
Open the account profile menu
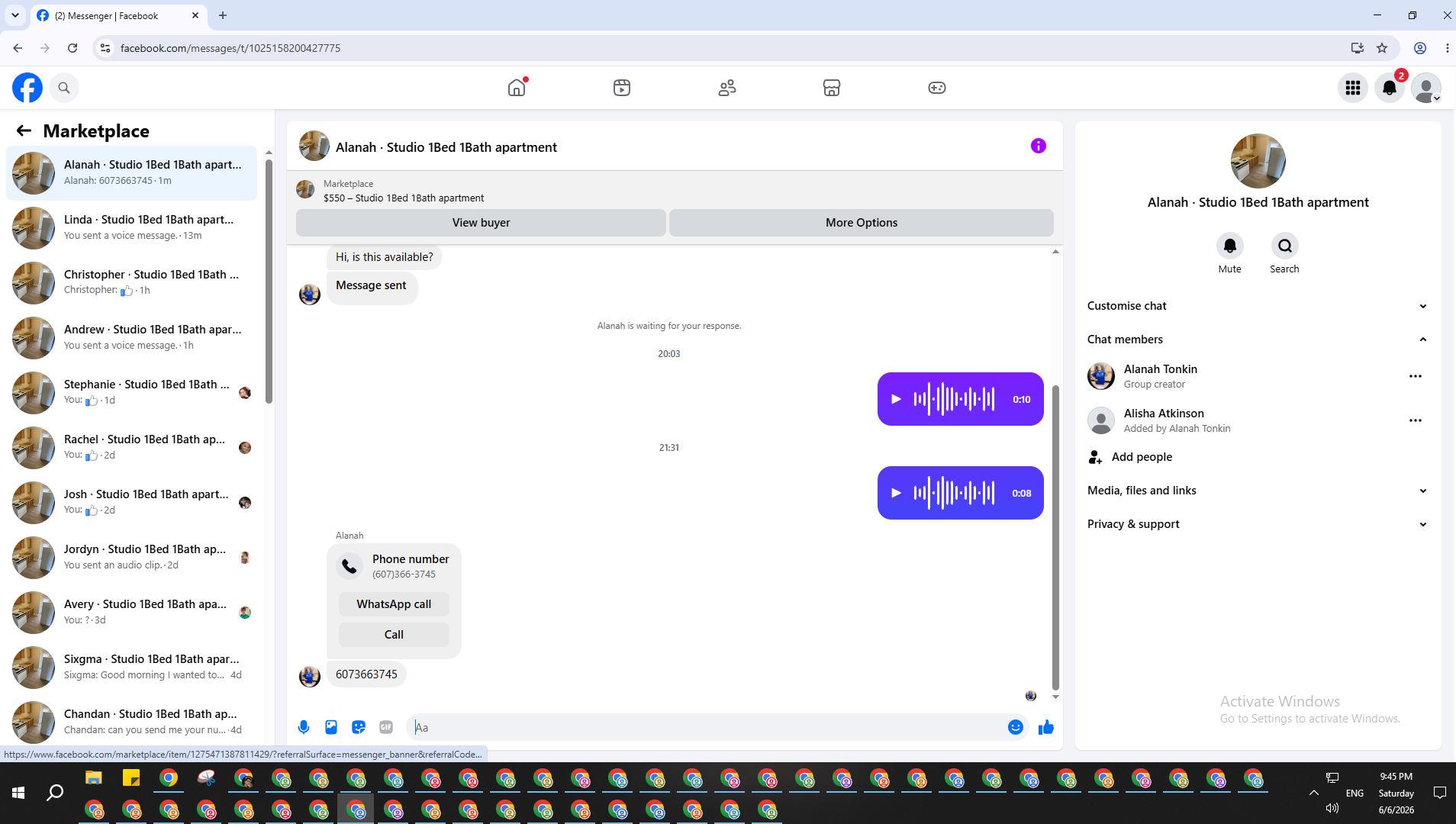1426,88
